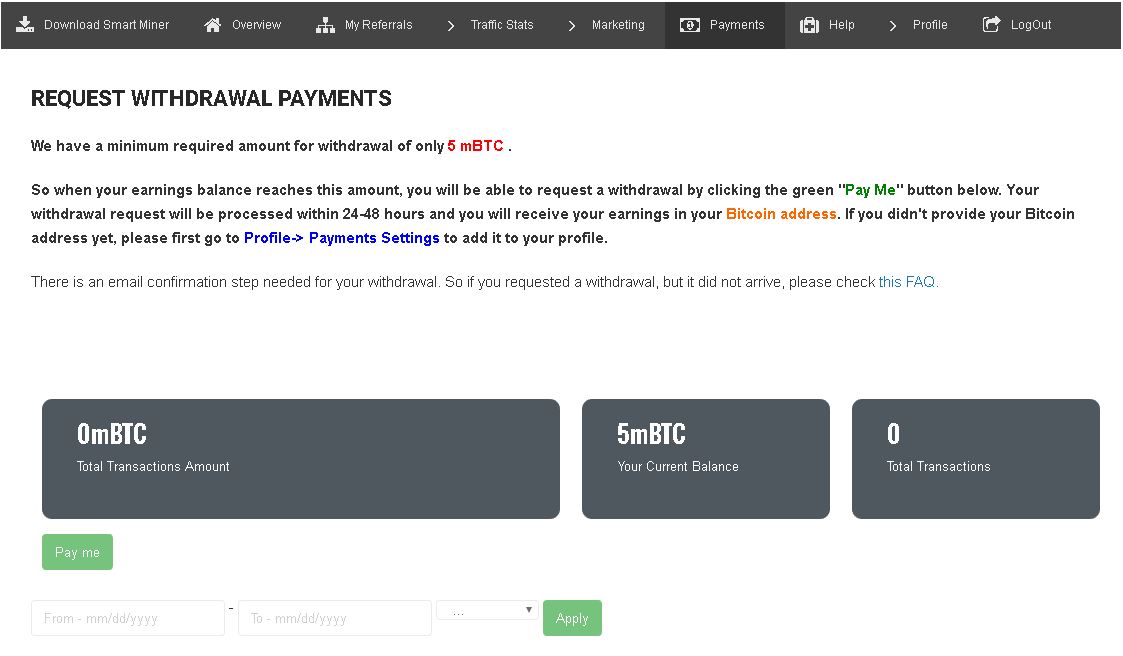Open the Traffic Stats menu item
Viewport: 1123px width, 656px height.
pyautogui.click(x=502, y=25)
